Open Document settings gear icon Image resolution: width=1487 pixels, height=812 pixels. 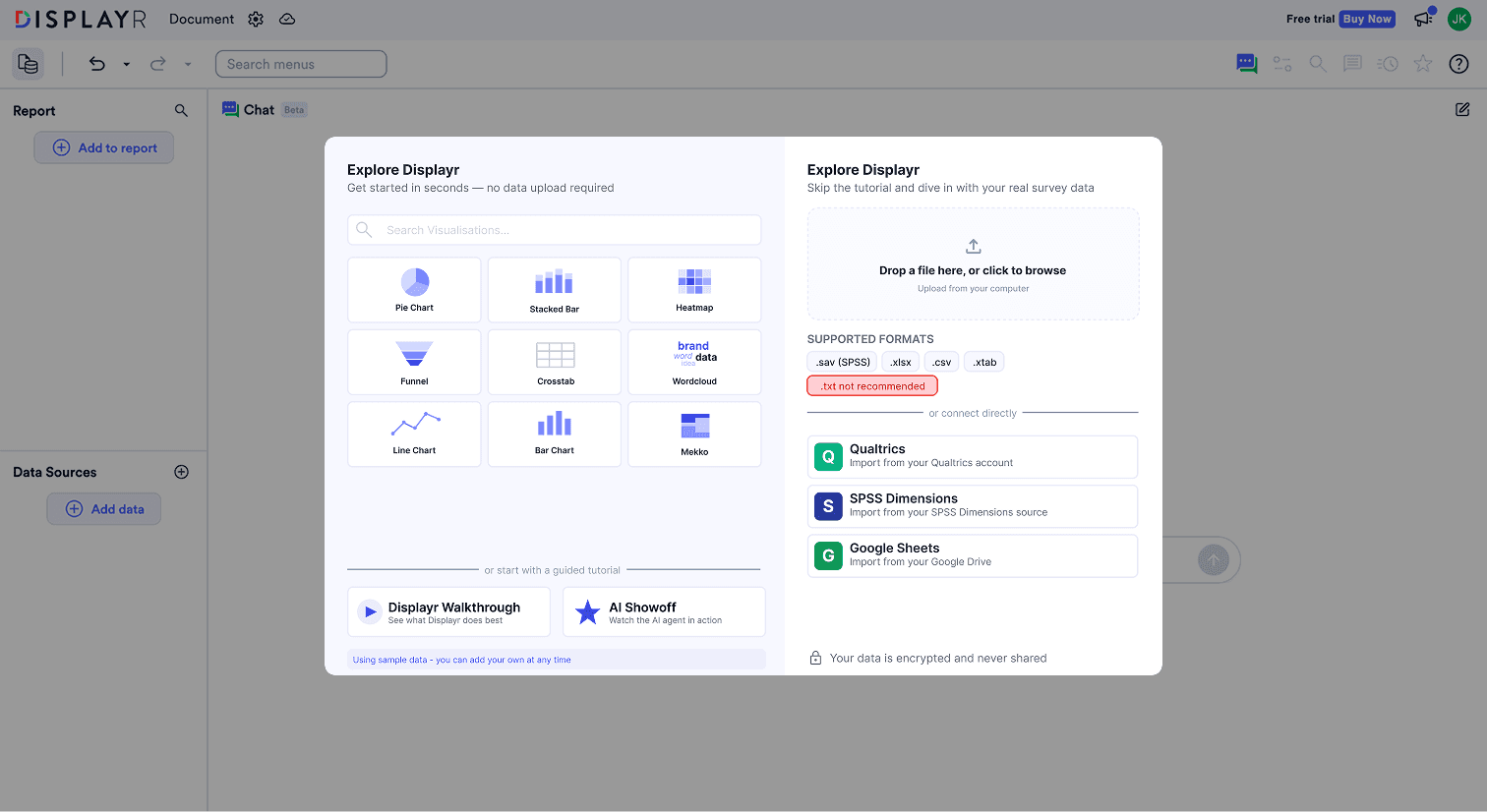point(256,19)
